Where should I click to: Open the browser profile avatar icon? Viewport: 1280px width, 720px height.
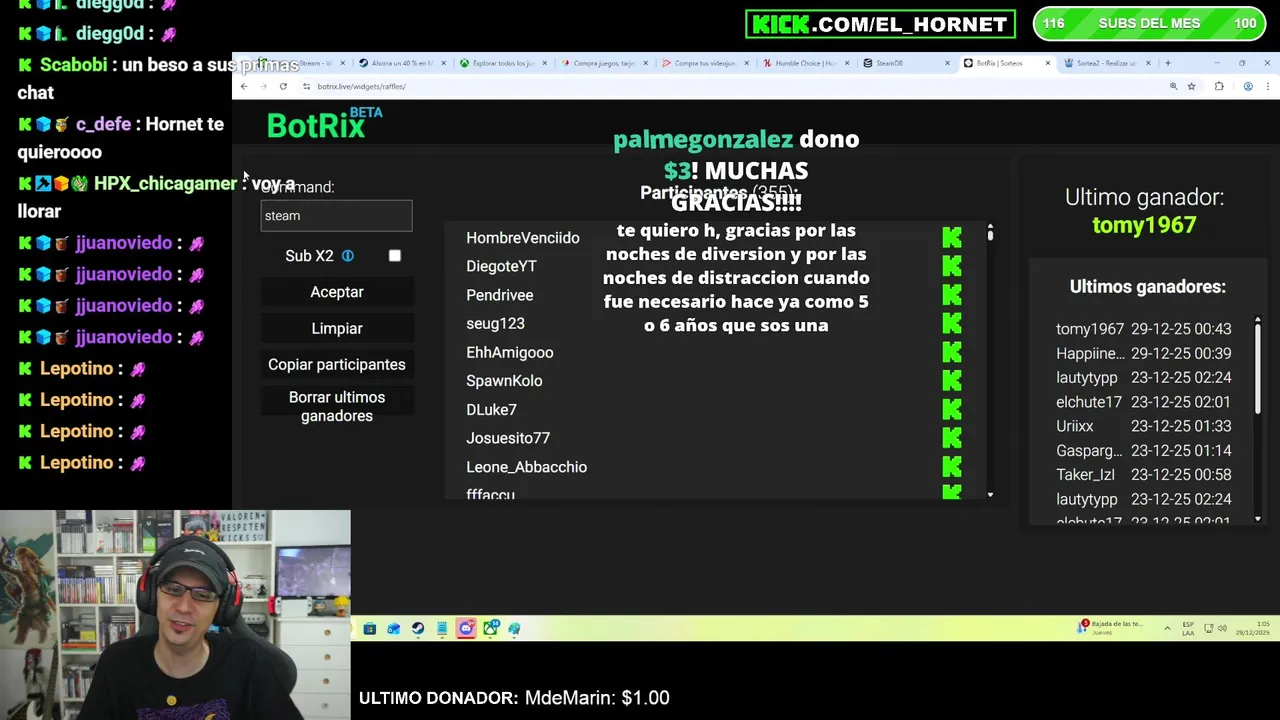[x=1248, y=87]
